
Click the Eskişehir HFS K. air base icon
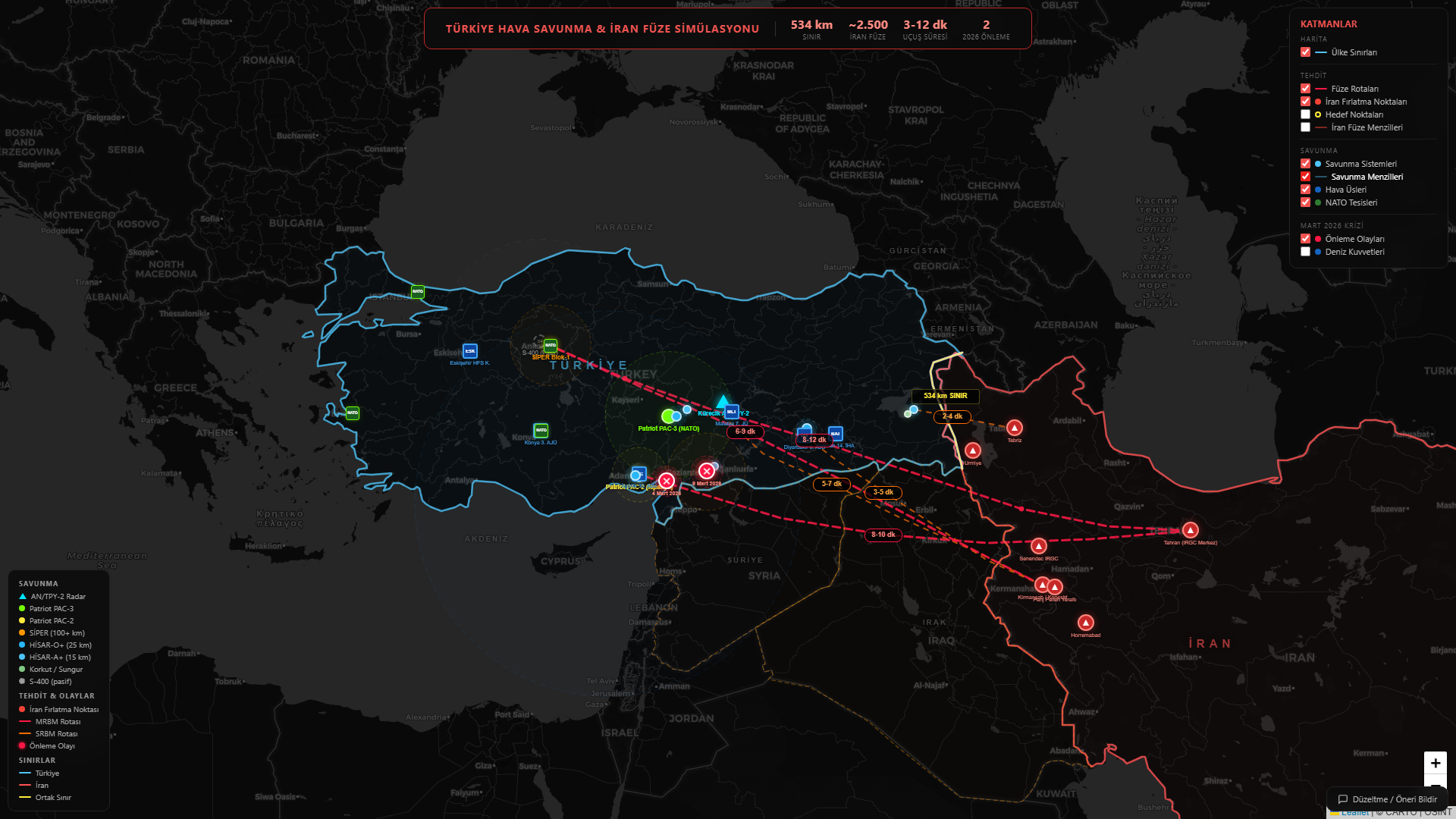click(470, 351)
